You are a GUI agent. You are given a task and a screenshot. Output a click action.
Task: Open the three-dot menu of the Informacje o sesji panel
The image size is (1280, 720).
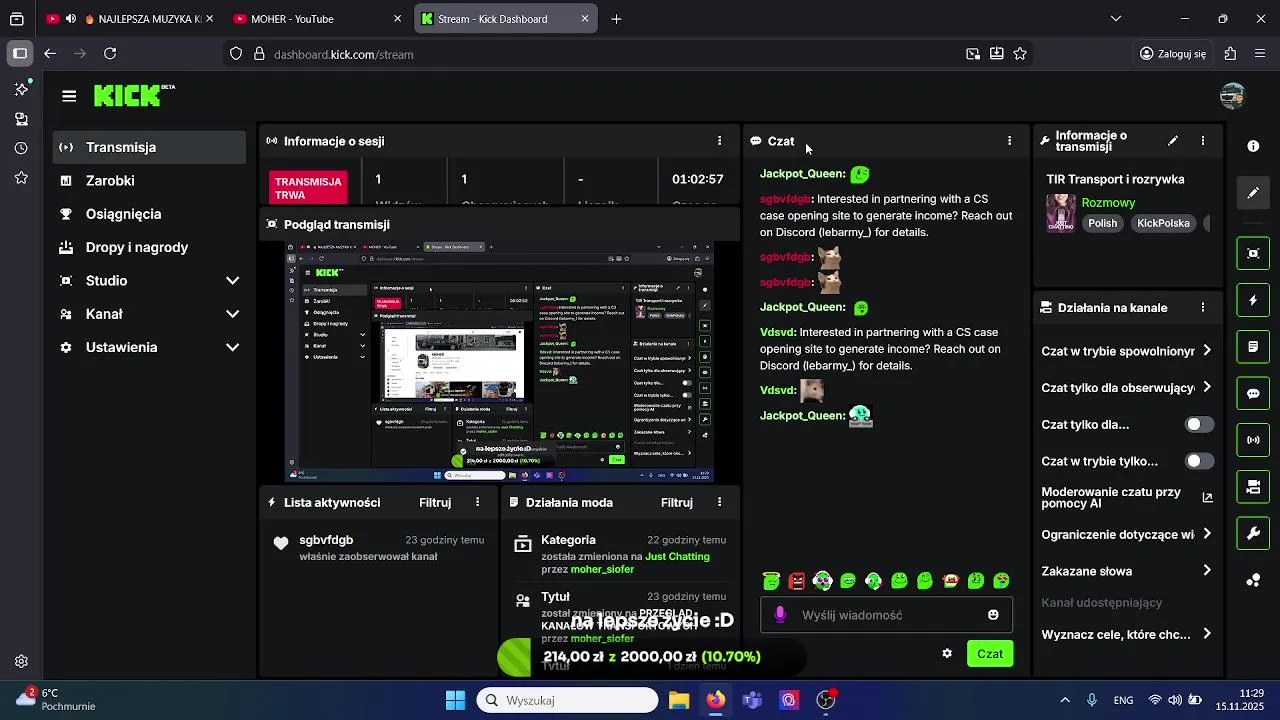click(719, 141)
